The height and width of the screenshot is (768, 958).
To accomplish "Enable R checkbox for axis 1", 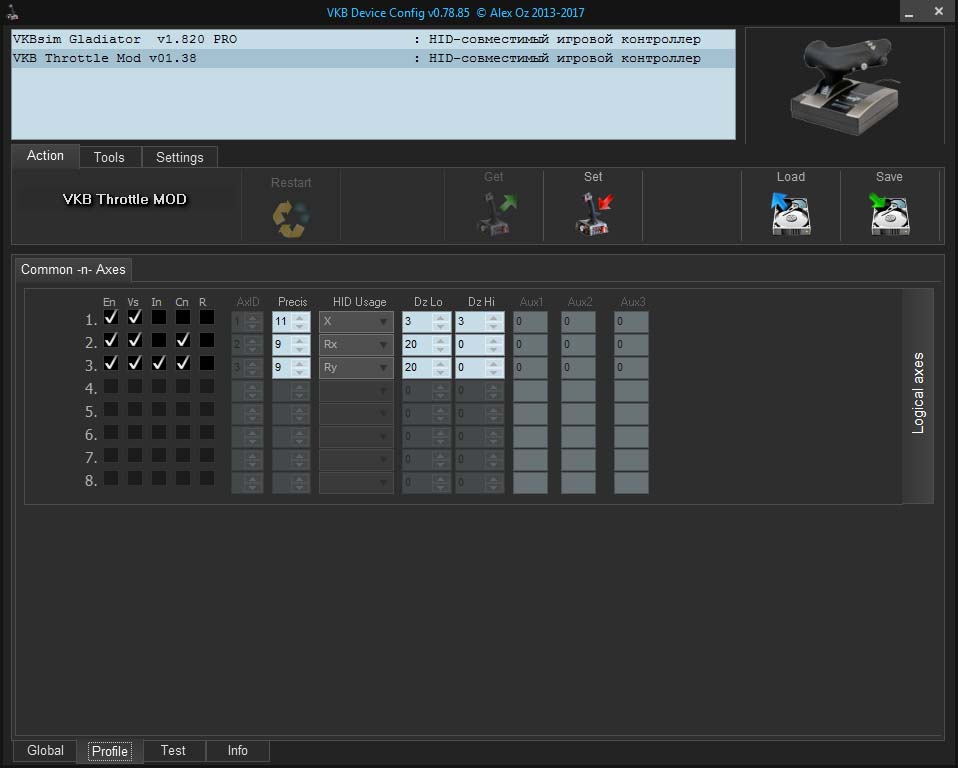I will click(x=207, y=317).
